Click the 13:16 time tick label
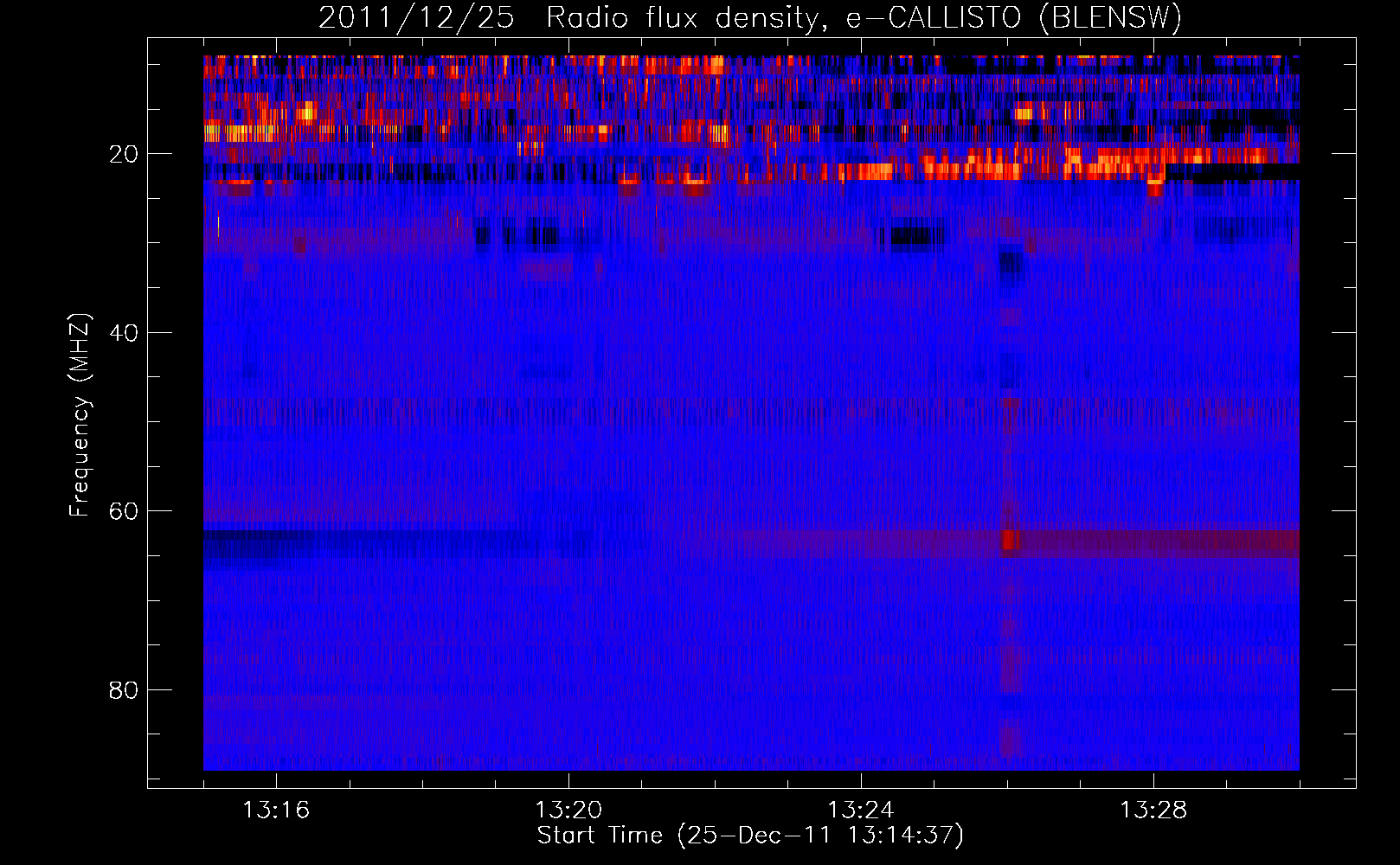The image size is (1400, 865). click(276, 811)
